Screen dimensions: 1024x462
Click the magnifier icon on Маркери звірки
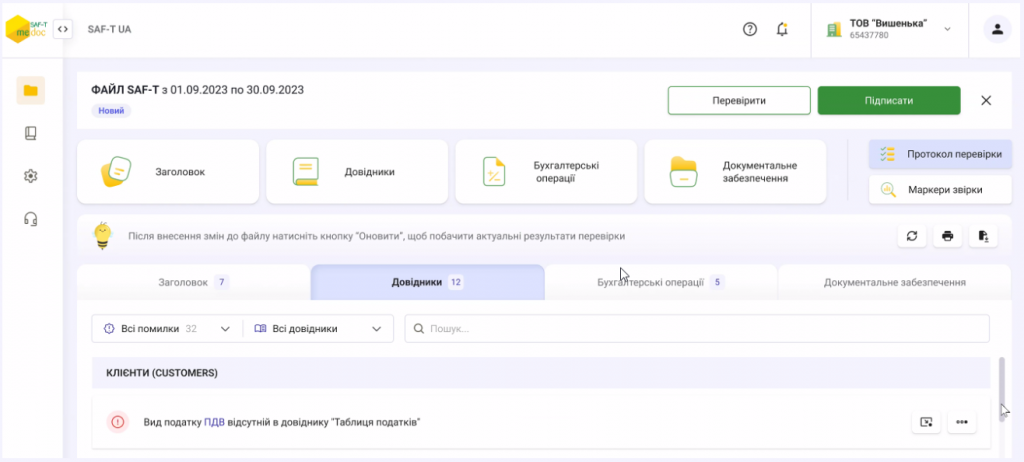(888, 190)
